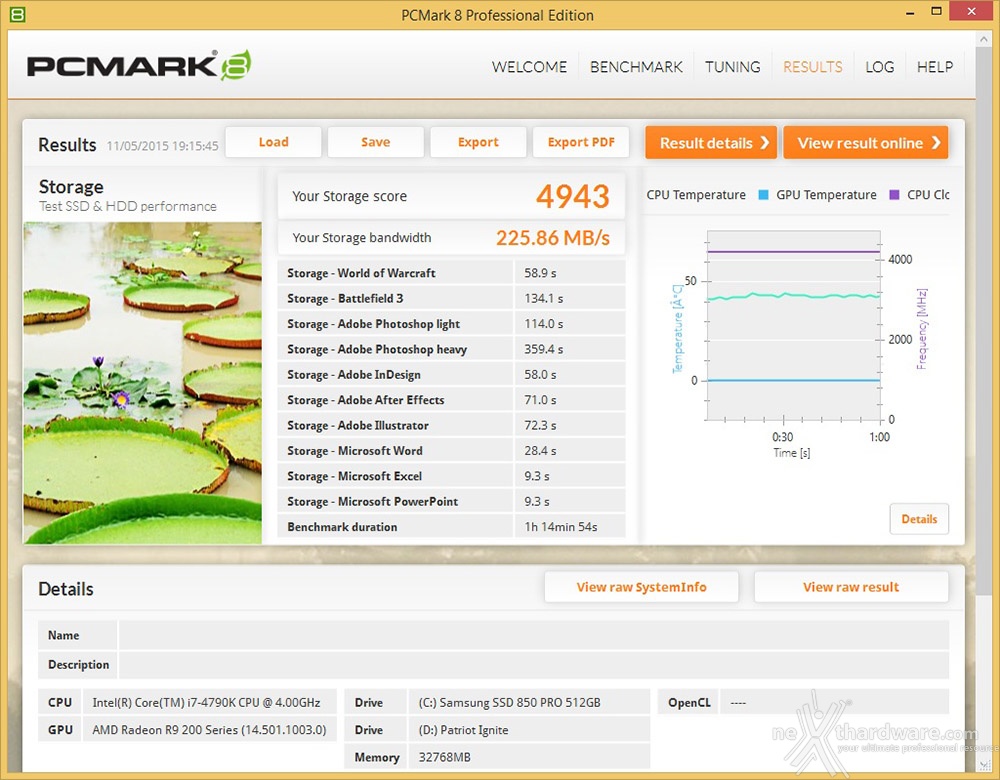The image size is (1000, 780).
Task: Click the scrollbar up arrow
Action: tap(983, 40)
